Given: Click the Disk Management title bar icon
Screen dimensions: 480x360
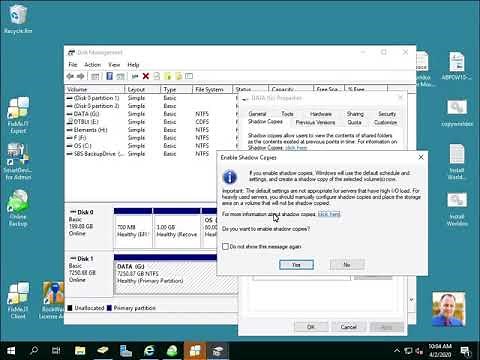Looking at the screenshot, I should [71, 52].
